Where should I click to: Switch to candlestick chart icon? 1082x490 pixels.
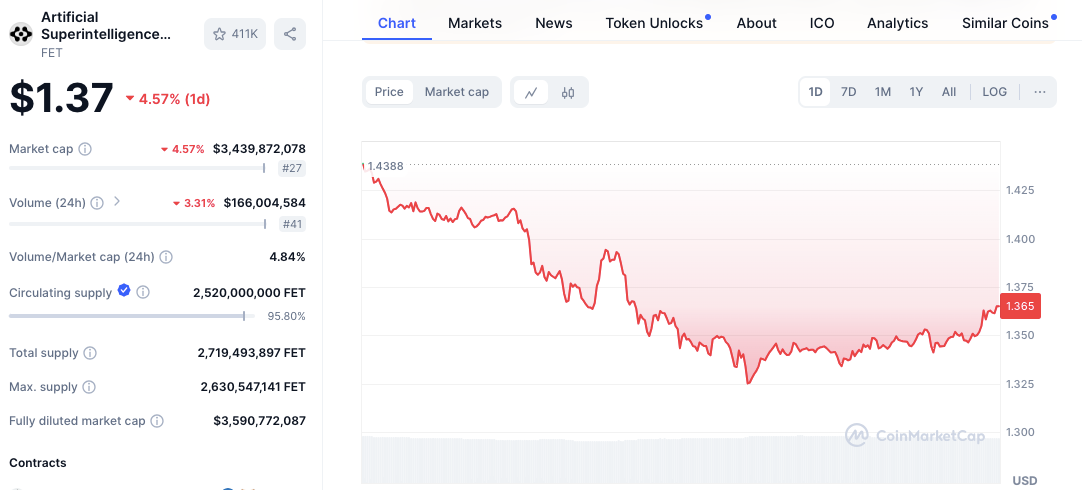click(x=568, y=92)
